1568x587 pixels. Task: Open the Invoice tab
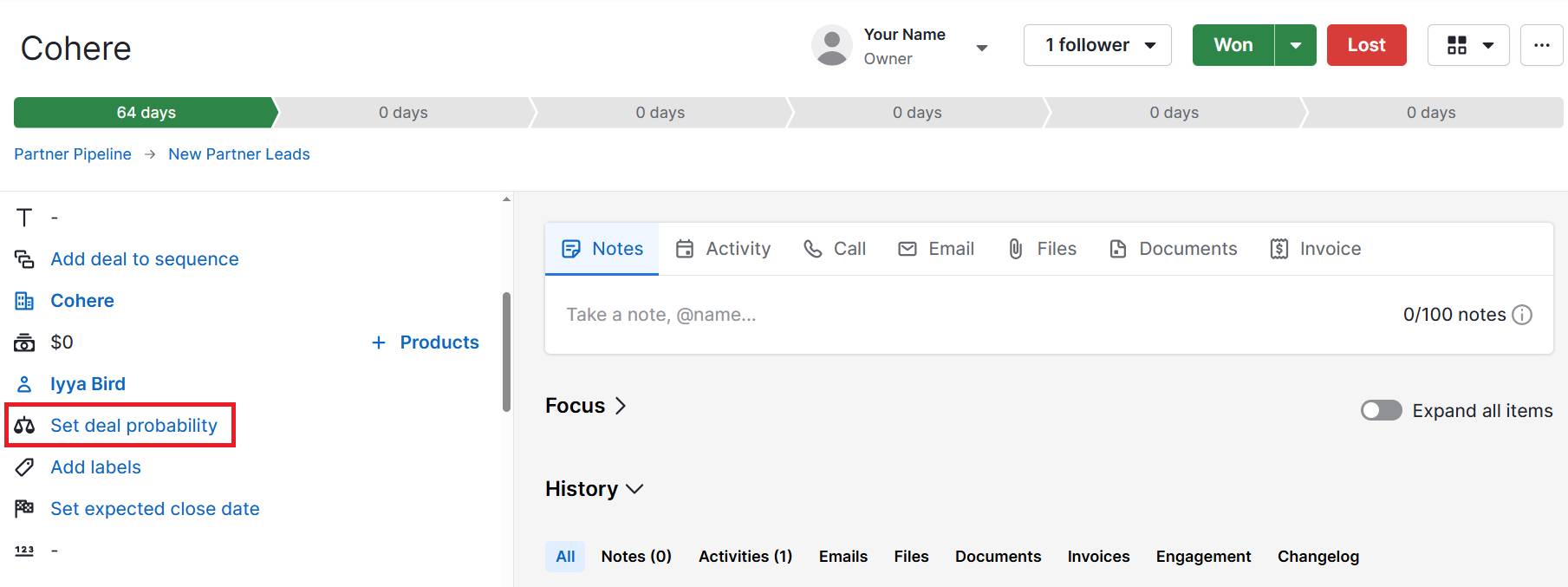tap(1315, 249)
